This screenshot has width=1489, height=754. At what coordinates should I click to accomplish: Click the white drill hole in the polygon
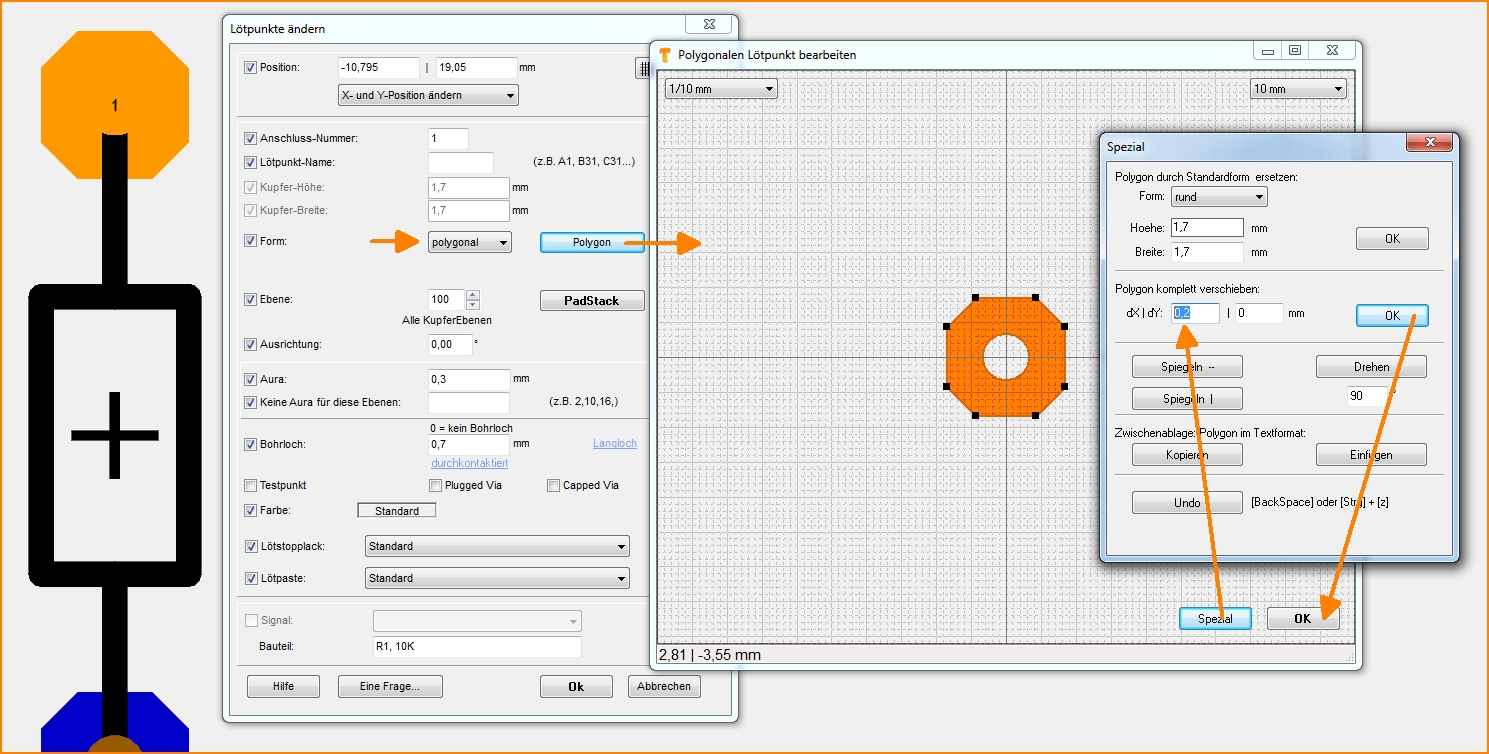pyautogui.click(x=1006, y=357)
